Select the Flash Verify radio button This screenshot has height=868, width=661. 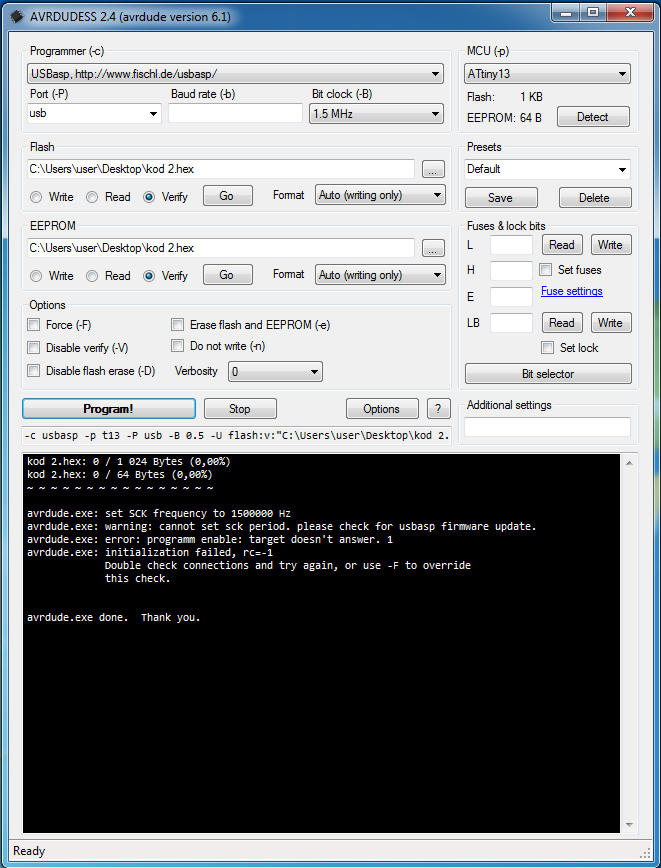(149, 197)
